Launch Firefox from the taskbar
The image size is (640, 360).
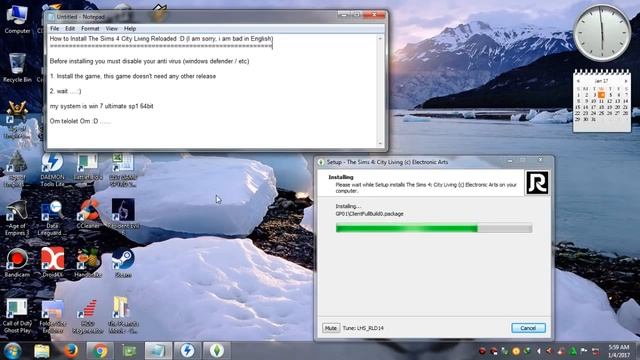71,351
